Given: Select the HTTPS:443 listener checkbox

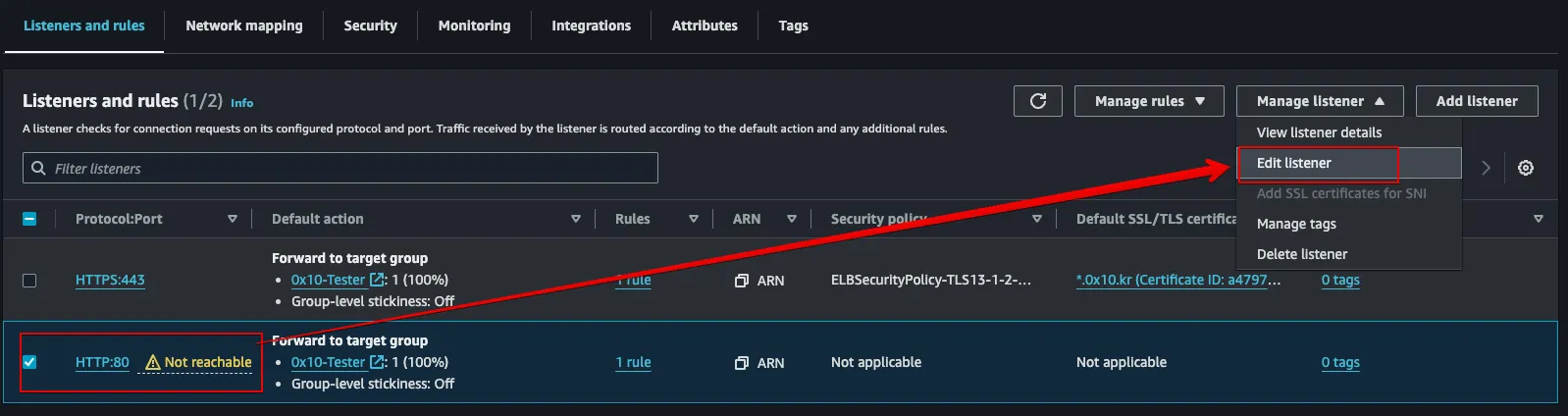Looking at the screenshot, I should [x=29, y=281].
